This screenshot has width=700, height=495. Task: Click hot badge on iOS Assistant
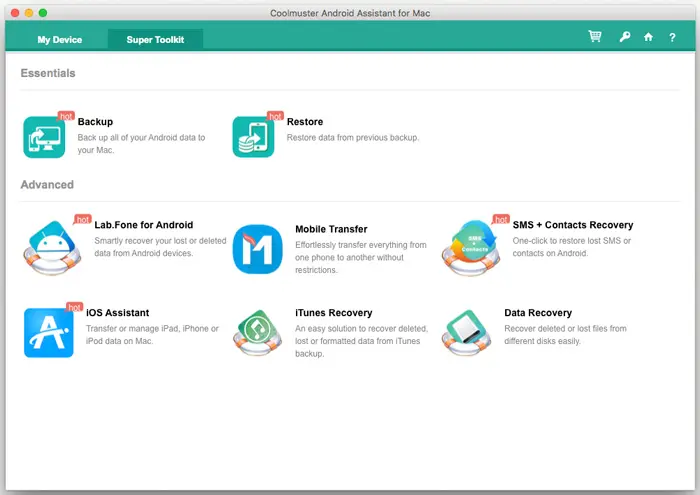(x=74, y=307)
